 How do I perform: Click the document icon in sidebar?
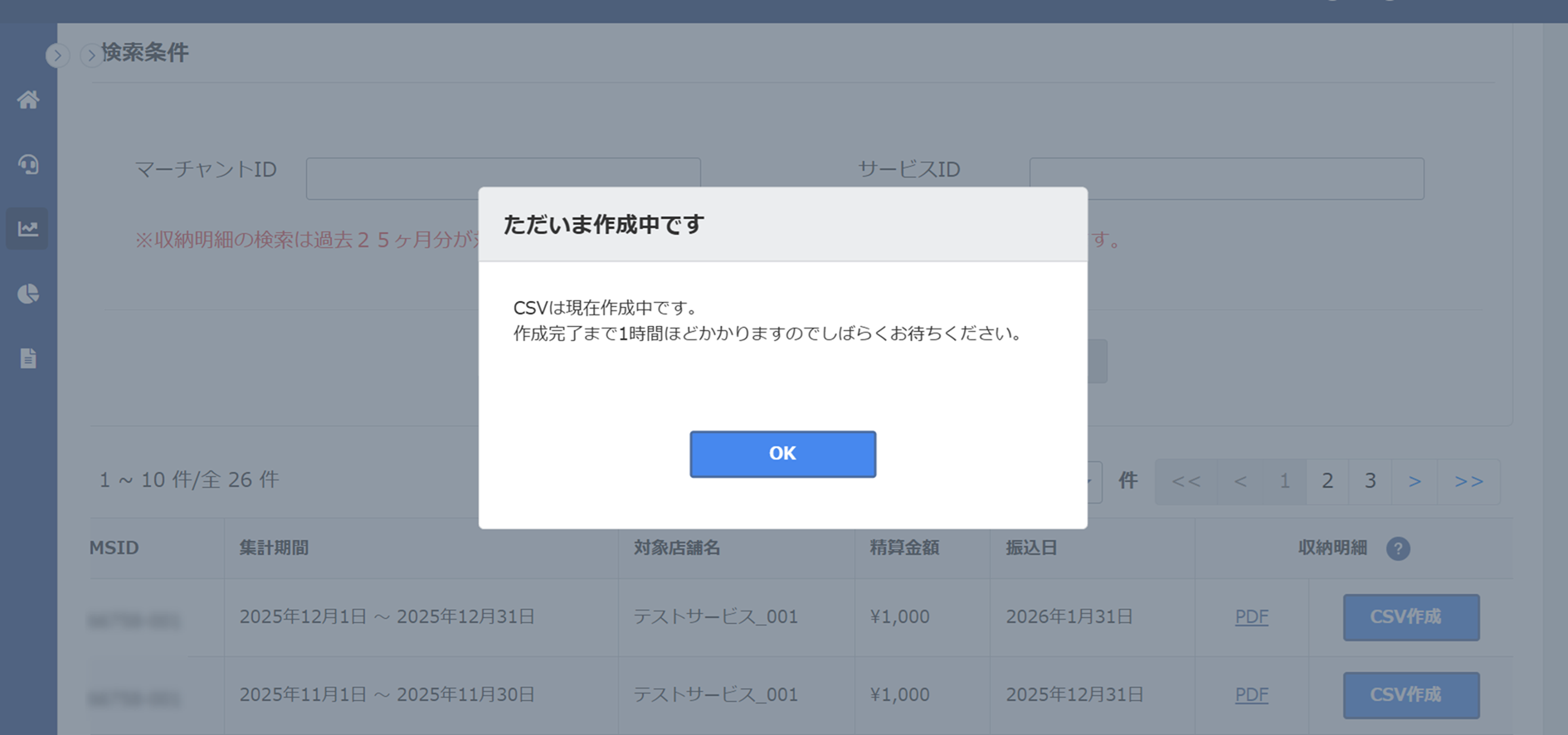[28, 358]
